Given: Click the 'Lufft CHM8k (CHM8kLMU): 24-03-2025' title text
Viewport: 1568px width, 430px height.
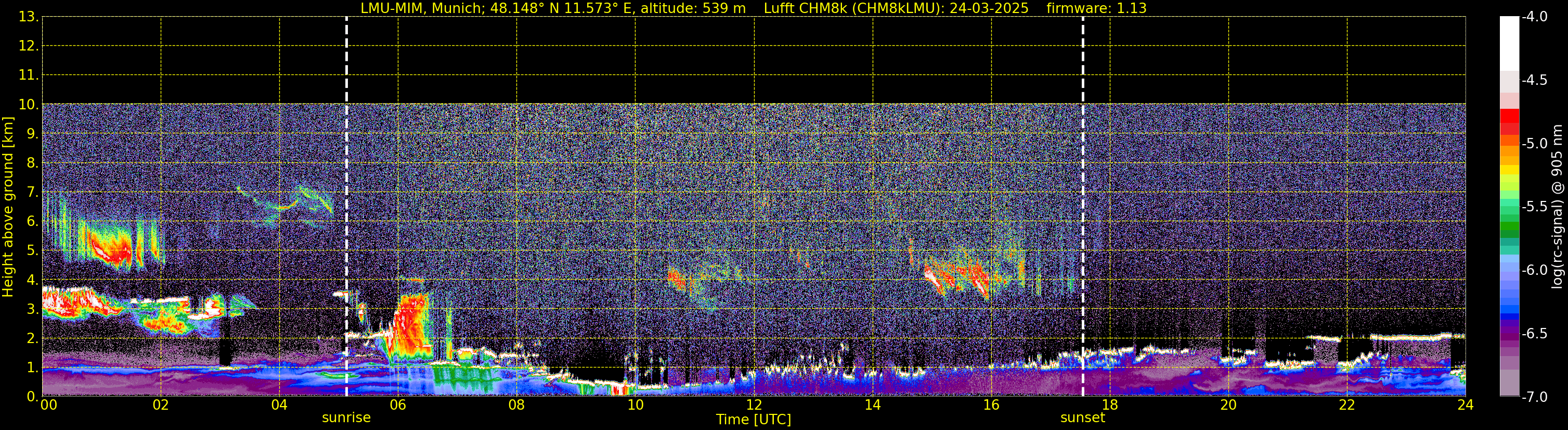Looking at the screenshot, I should pos(896,8).
